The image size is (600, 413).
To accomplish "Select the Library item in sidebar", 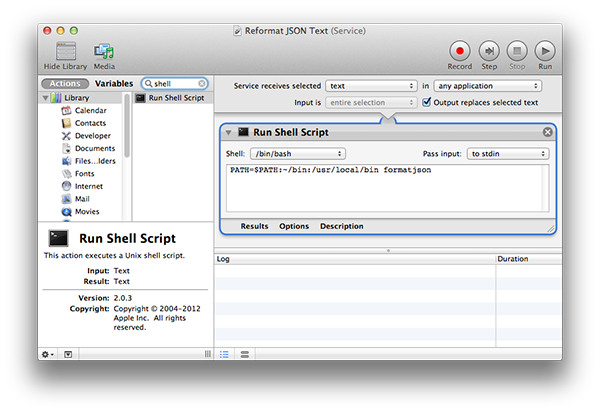I will click(76, 98).
